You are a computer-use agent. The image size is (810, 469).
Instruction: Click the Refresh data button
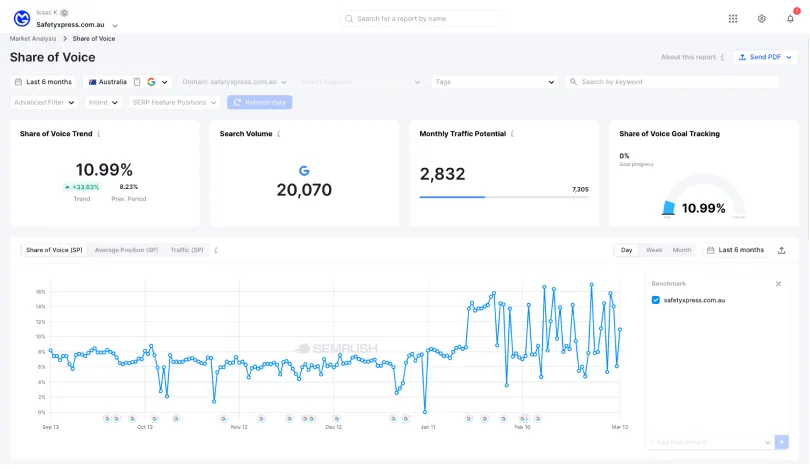[x=260, y=102]
